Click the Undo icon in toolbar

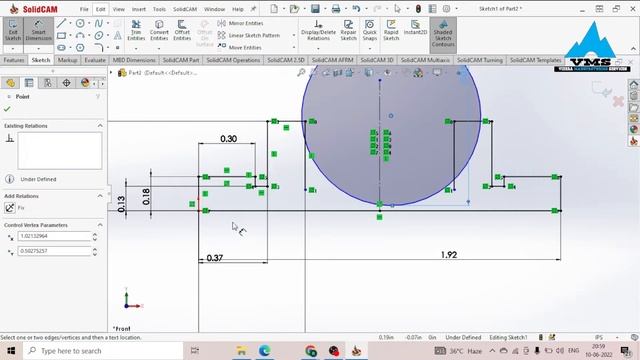coord(356,9)
